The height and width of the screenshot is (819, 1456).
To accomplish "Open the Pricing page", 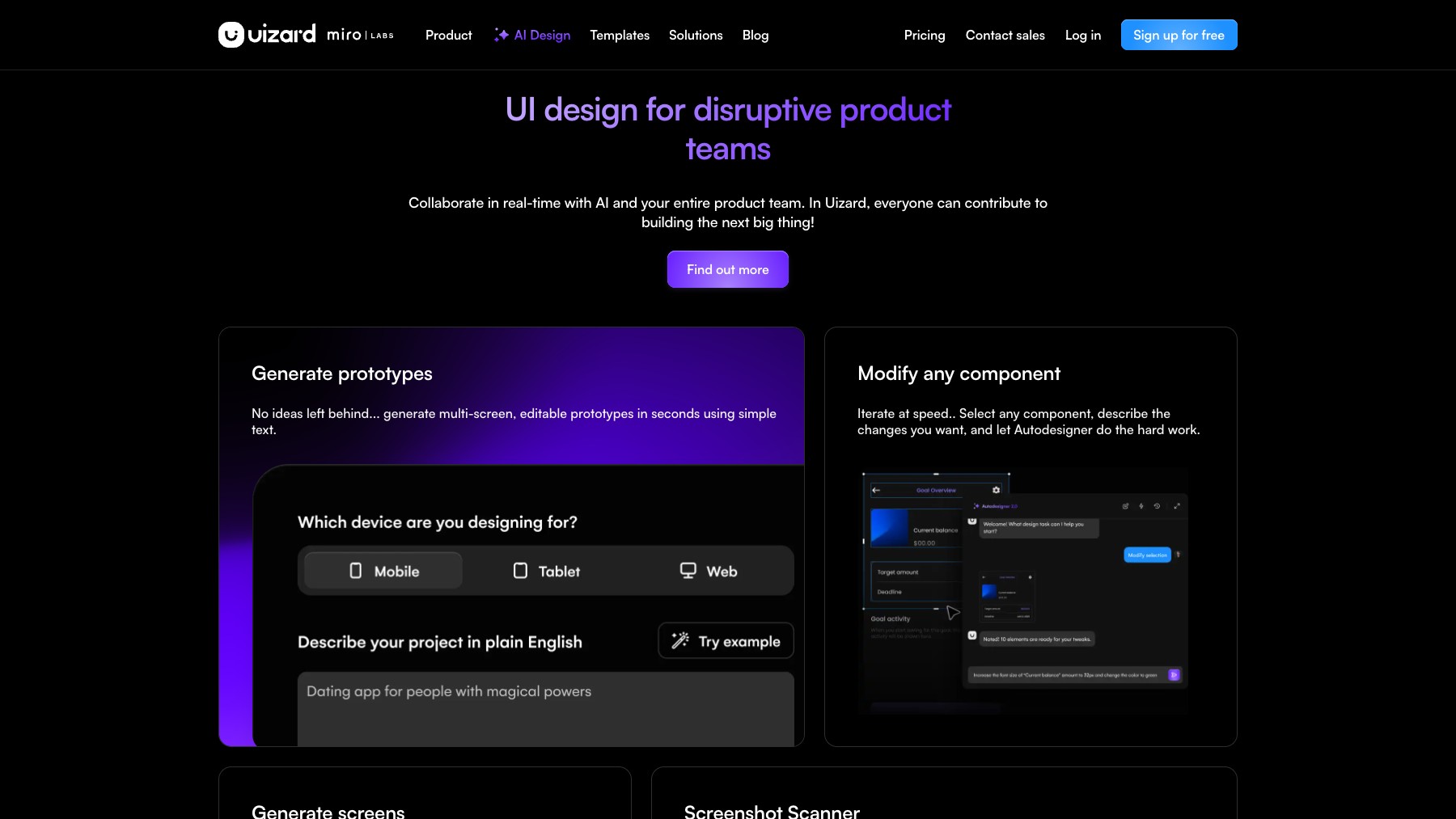I will tap(925, 35).
